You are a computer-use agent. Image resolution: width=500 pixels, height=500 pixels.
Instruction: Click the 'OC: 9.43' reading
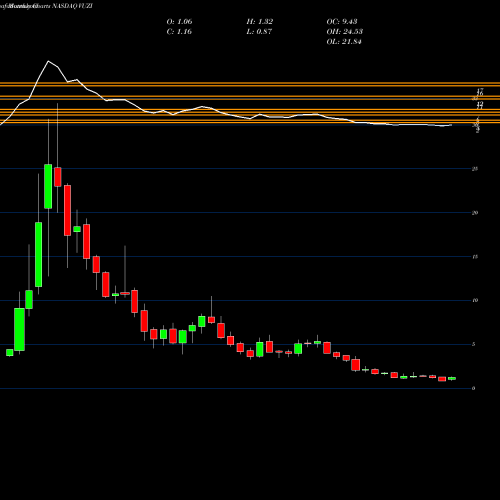(x=342, y=21)
